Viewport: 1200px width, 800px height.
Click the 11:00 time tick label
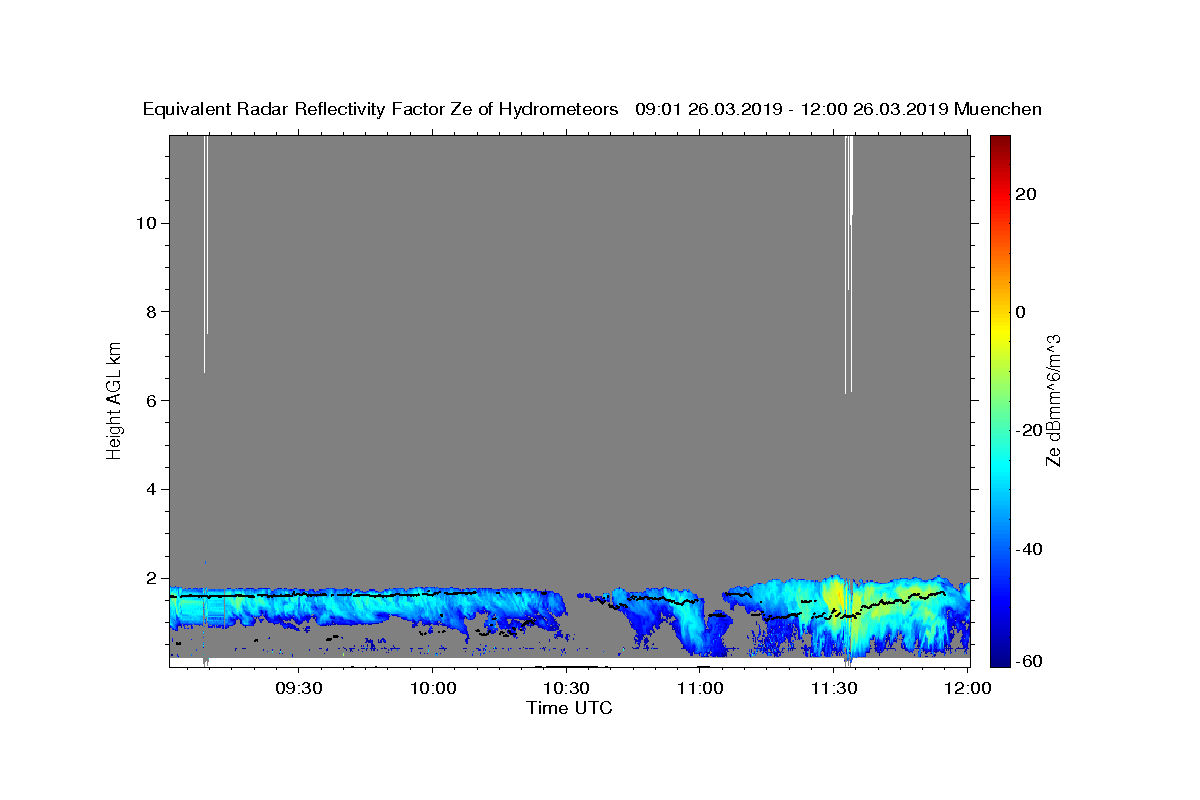click(x=700, y=688)
